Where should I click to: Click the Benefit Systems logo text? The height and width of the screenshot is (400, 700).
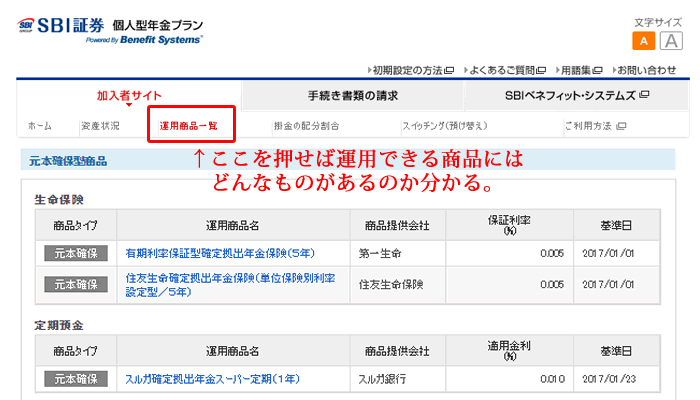pyautogui.click(x=160, y=40)
